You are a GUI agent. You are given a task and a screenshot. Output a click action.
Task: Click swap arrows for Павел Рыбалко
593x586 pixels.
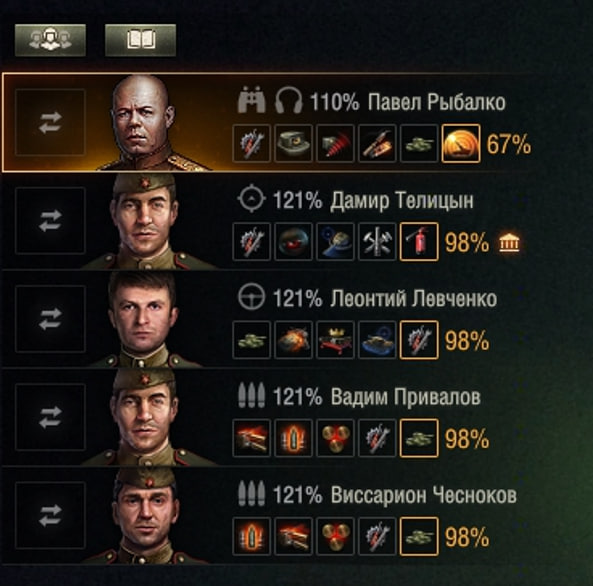pyautogui.click(x=50, y=122)
